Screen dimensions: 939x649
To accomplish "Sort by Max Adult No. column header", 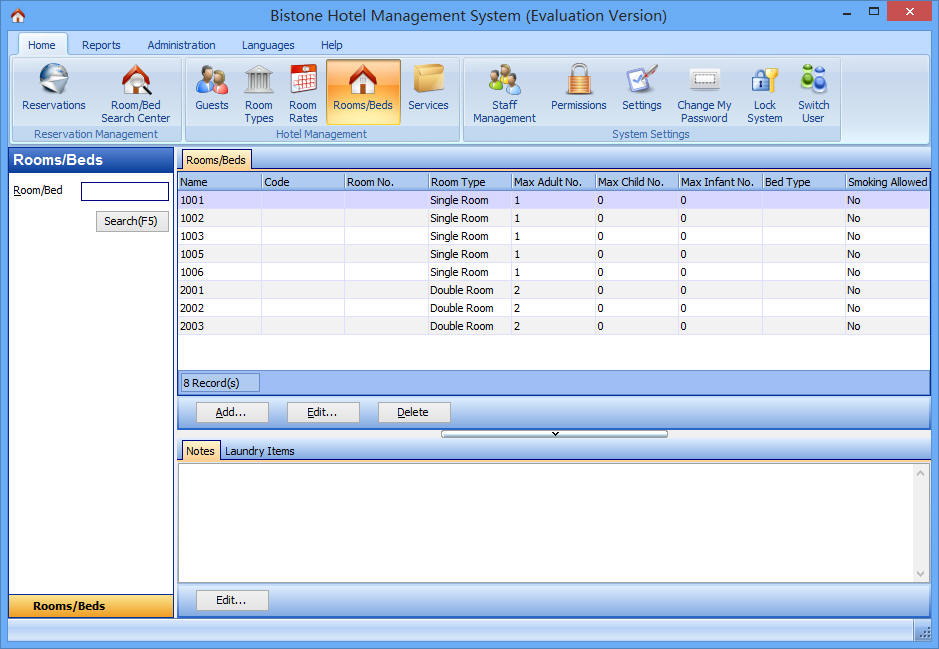I will coord(553,181).
